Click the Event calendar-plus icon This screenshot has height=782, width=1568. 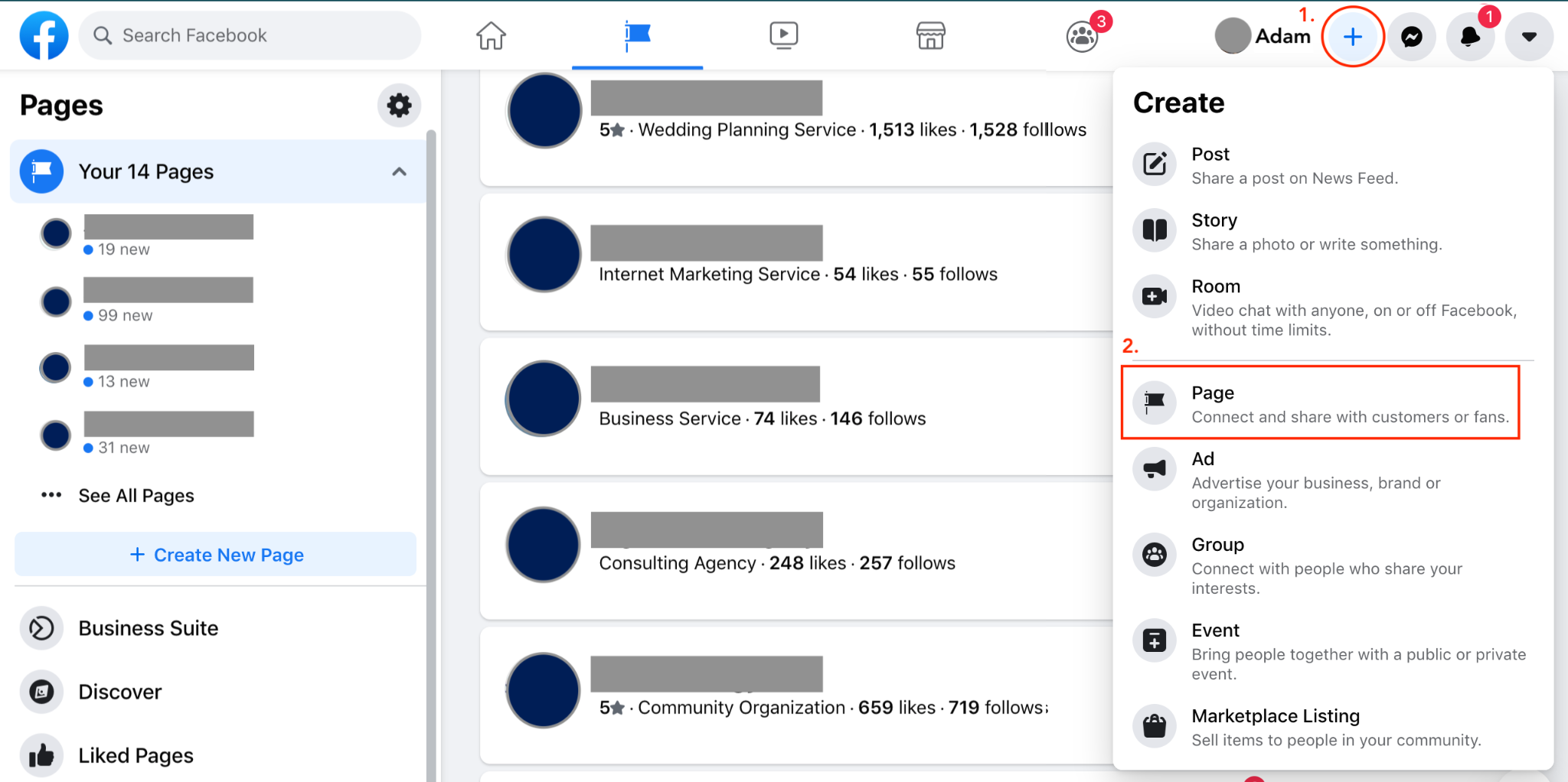coord(1155,640)
